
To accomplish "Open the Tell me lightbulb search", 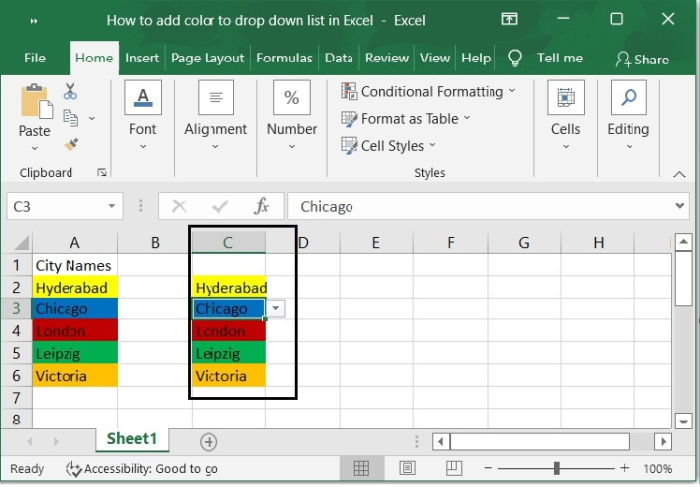I will coord(515,58).
